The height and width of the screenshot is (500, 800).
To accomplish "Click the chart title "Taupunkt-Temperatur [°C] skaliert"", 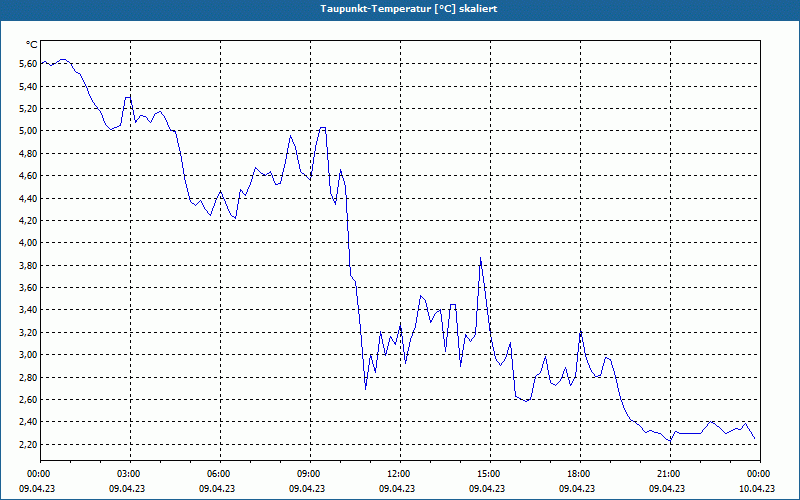I will (x=409, y=9).
